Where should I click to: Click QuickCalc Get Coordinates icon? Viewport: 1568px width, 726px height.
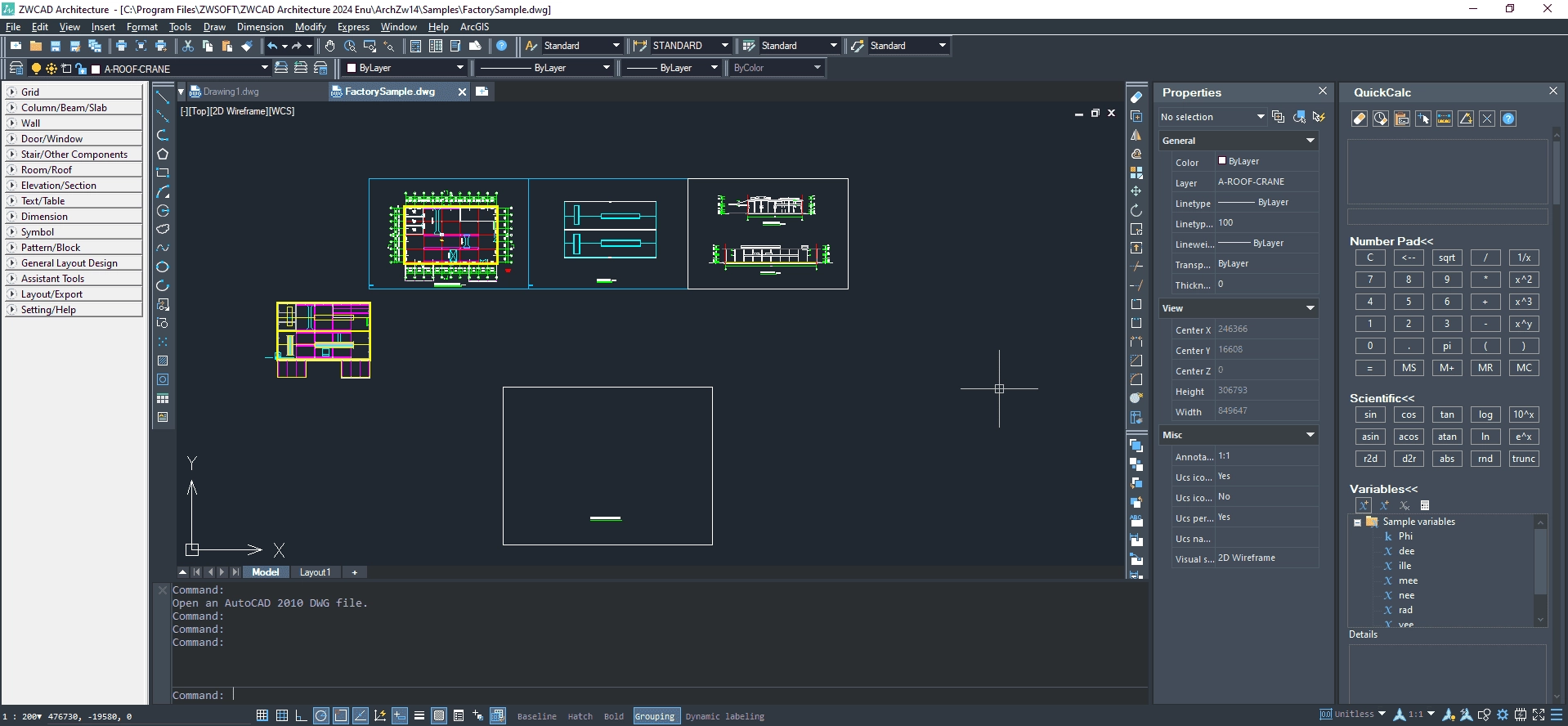1423,119
